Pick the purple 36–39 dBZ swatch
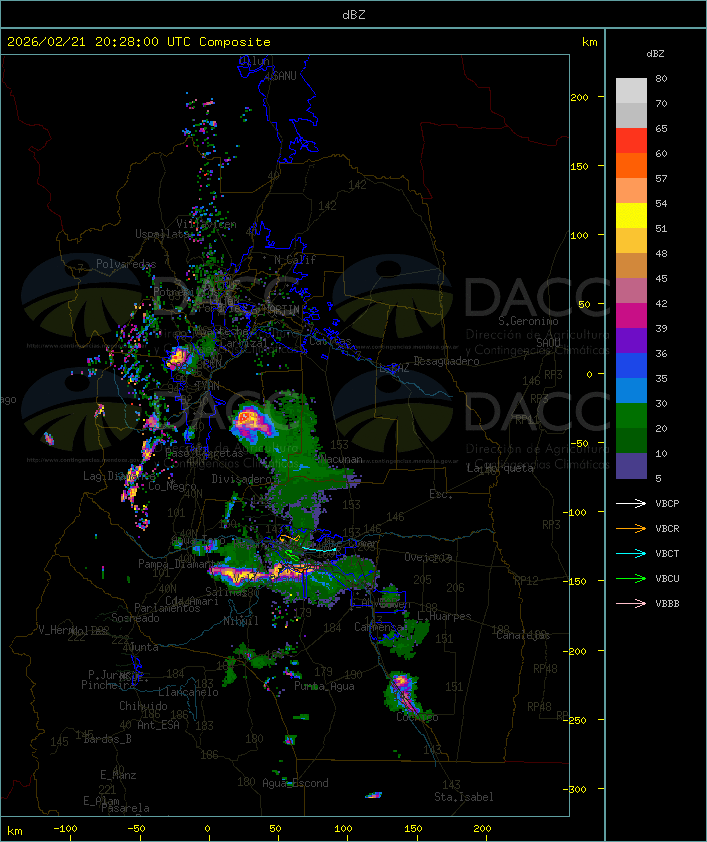The width and height of the screenshot is (707, 842). click(631, 340)
